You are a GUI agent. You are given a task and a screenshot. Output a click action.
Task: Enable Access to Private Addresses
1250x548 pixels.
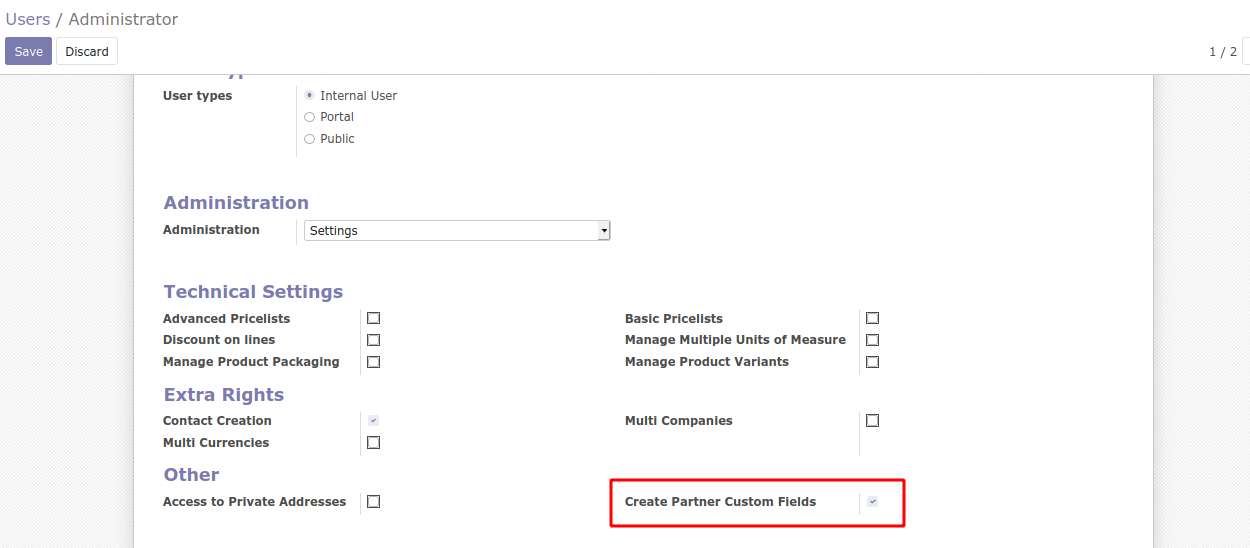pyautogui.click(x=373, y=502)
